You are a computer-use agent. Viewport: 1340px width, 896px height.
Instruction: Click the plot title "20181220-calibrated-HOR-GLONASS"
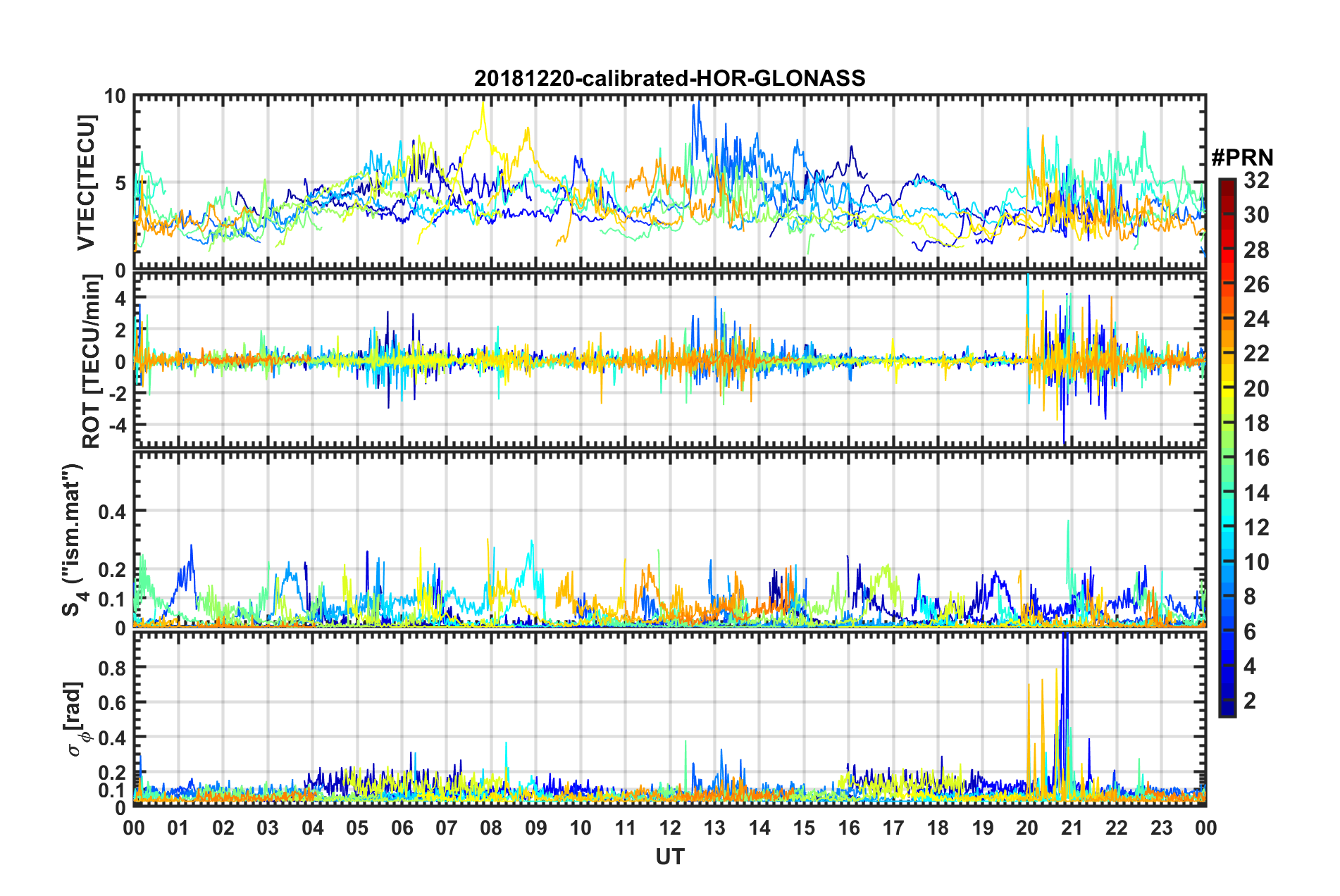point(669,78)
